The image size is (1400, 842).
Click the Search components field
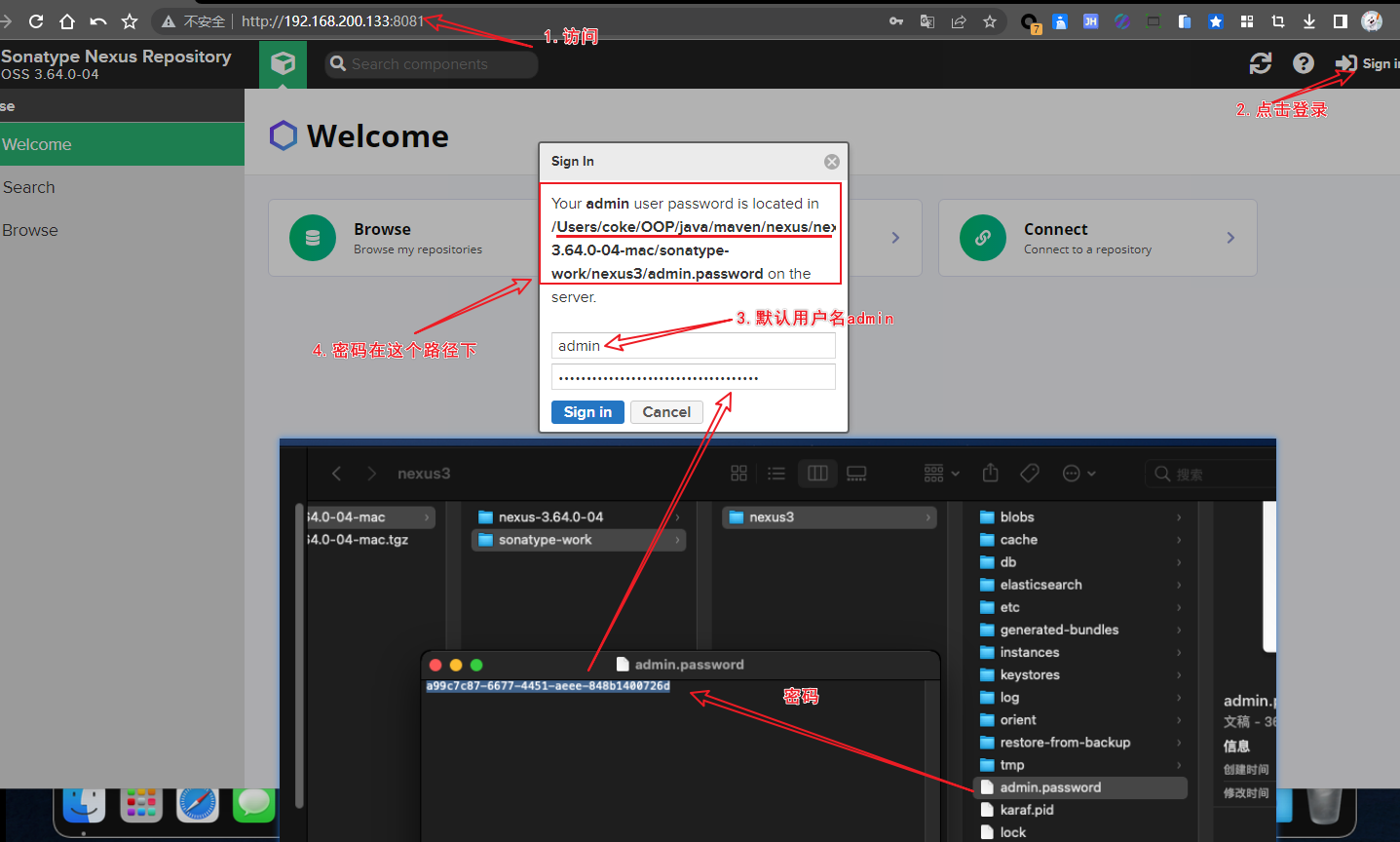coord(432,64)
